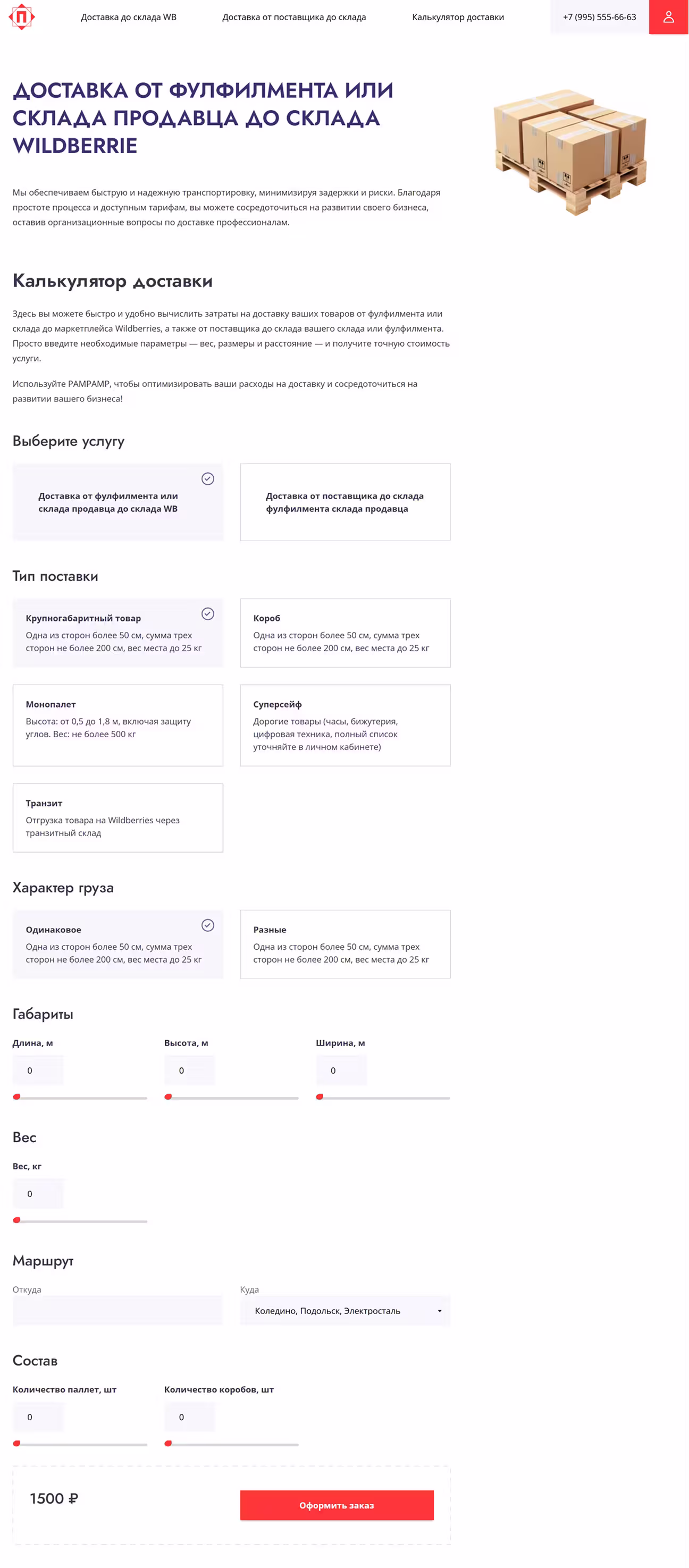689x1568 pixels.
Task: Click checkmark icon on Одинаковое card
Action: pos(207,925)
